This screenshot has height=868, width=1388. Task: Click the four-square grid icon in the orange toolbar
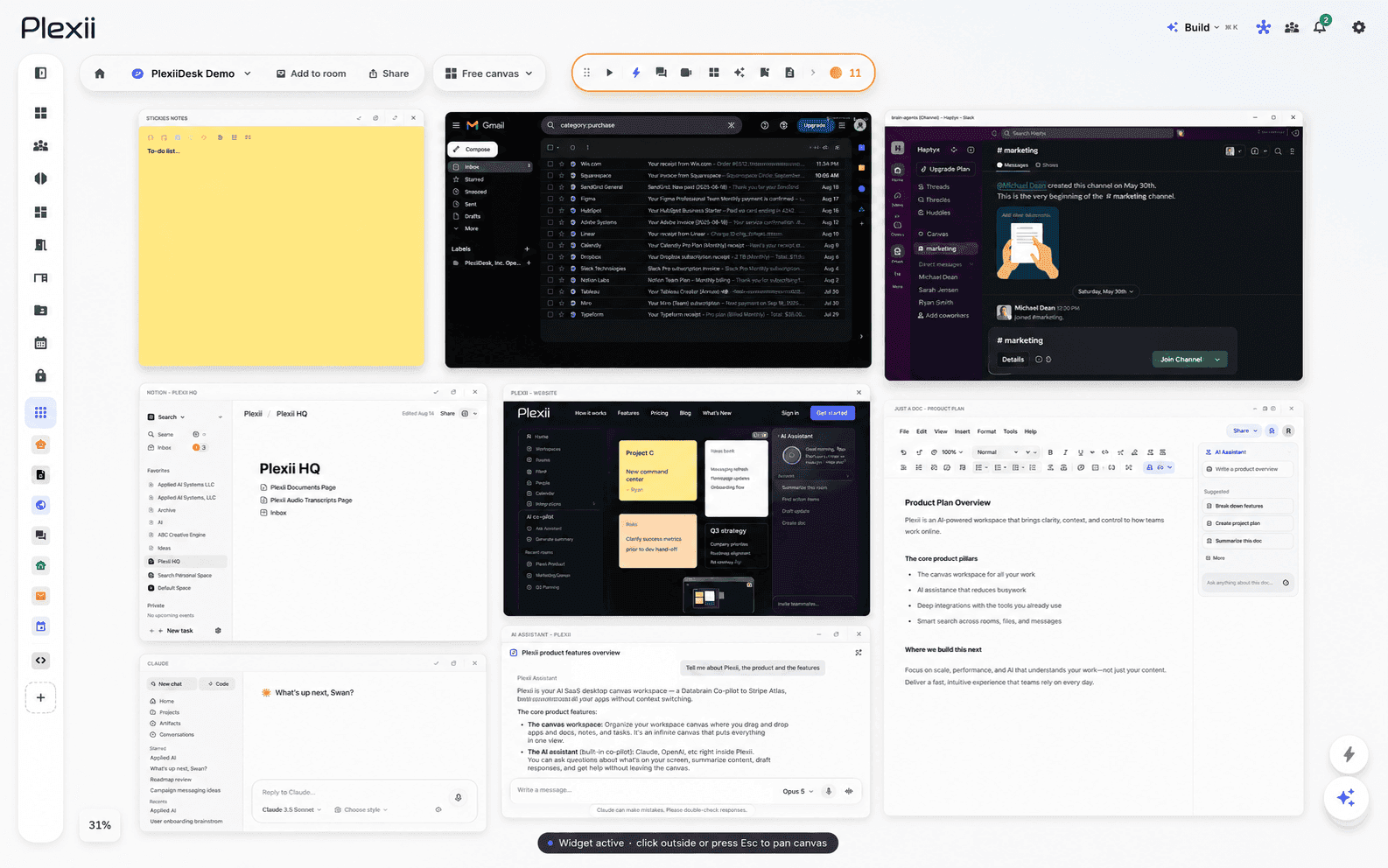(714, 73)
